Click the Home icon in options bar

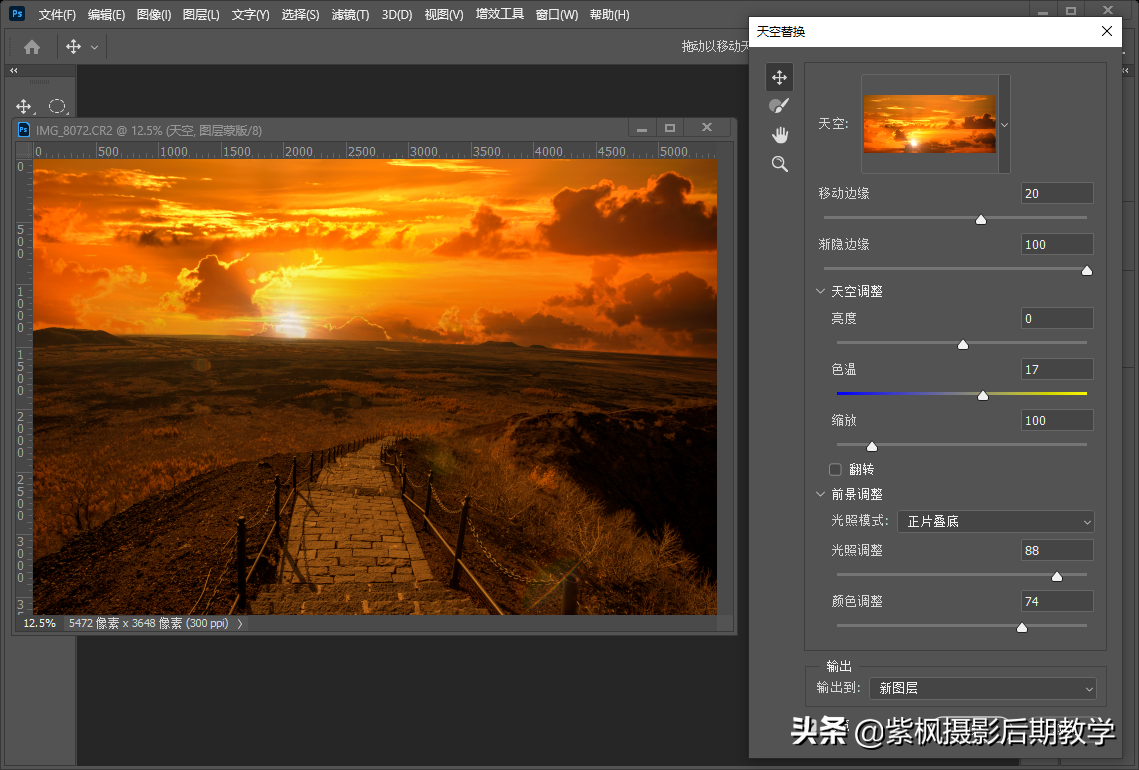[x=32, y=47]
